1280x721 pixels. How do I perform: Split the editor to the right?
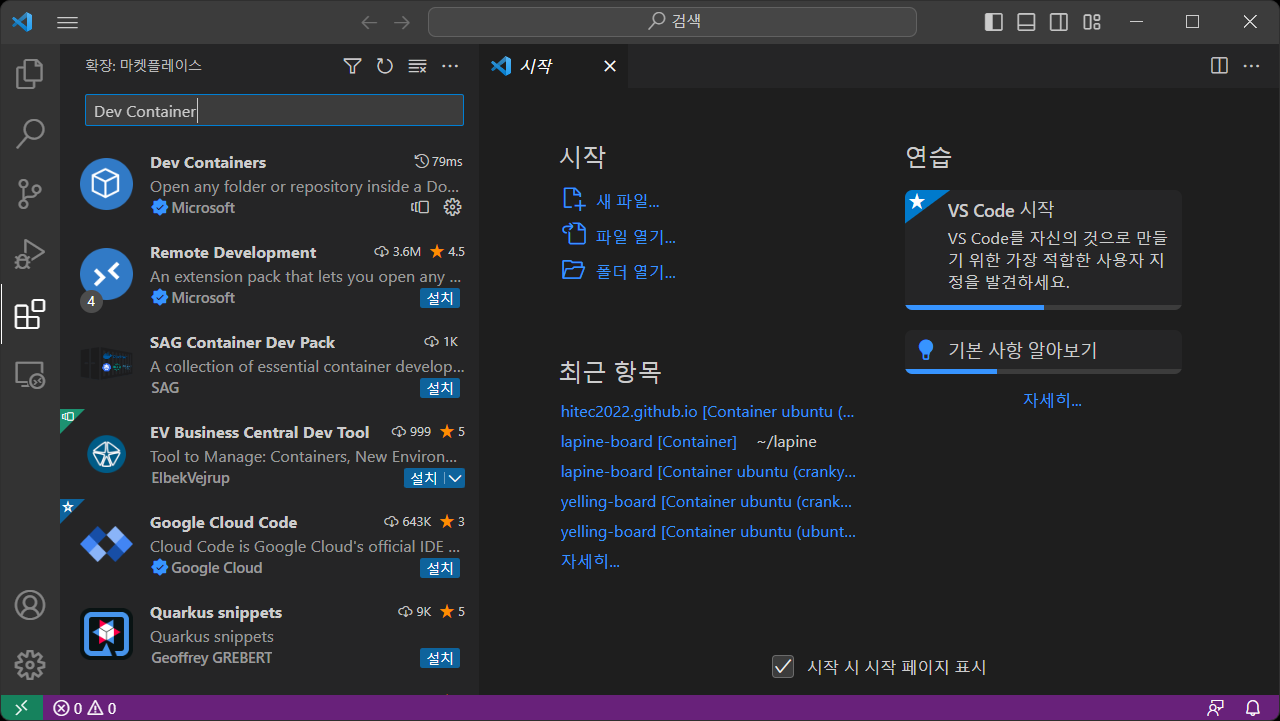pos(1219,66)
